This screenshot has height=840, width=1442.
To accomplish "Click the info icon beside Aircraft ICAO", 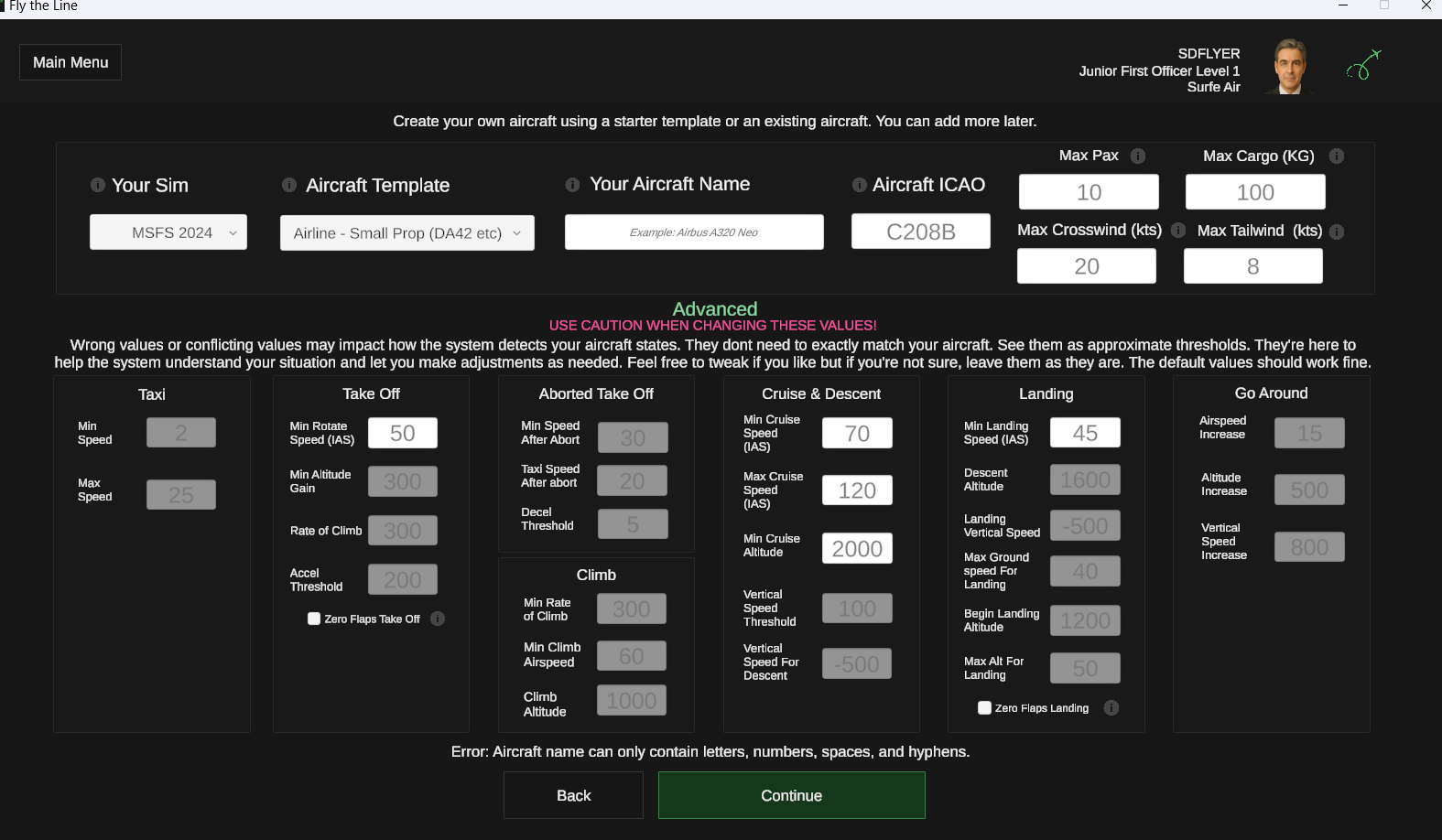I will point(859,185).
